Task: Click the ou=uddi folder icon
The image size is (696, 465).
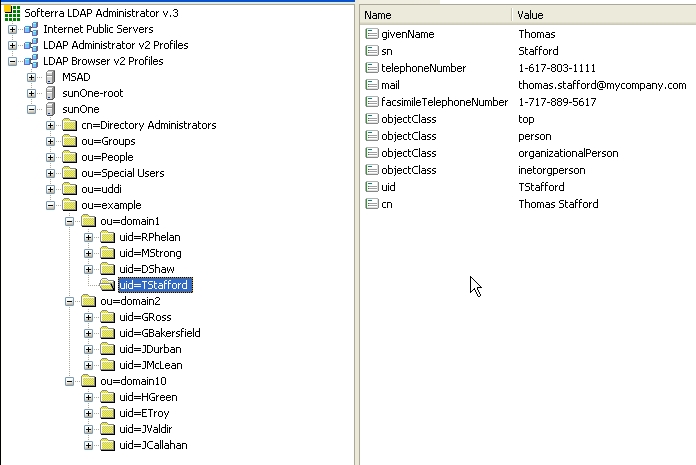Action: point(69,189)
